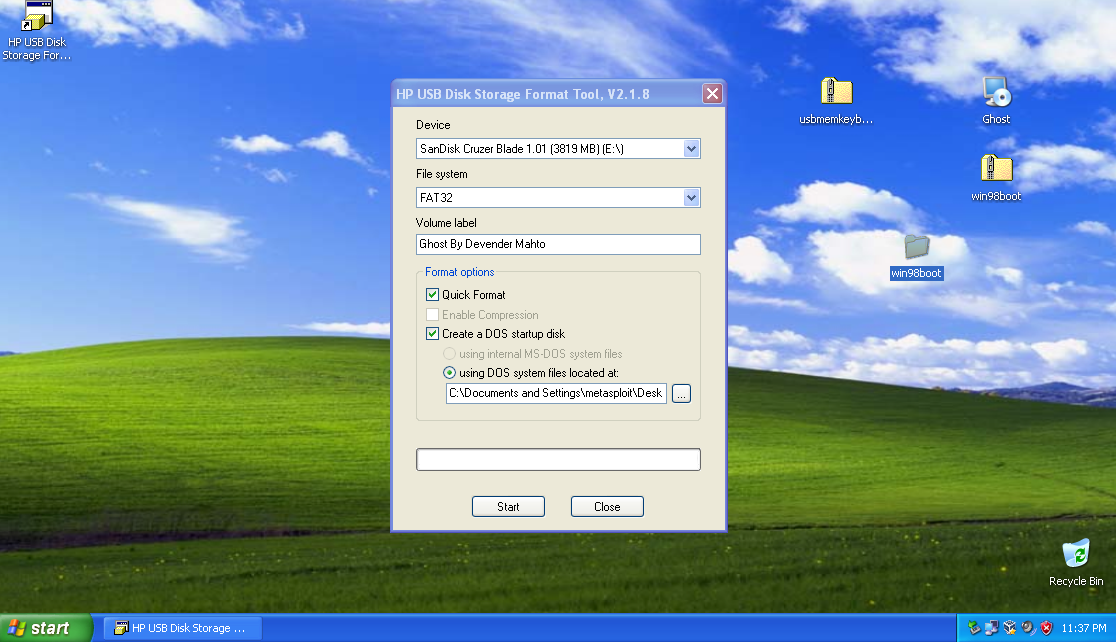Image resolution: width=1116 pixels, height=642 pixels.
Task: Expand the File system dropdown arrow
Action: (691, 198)
